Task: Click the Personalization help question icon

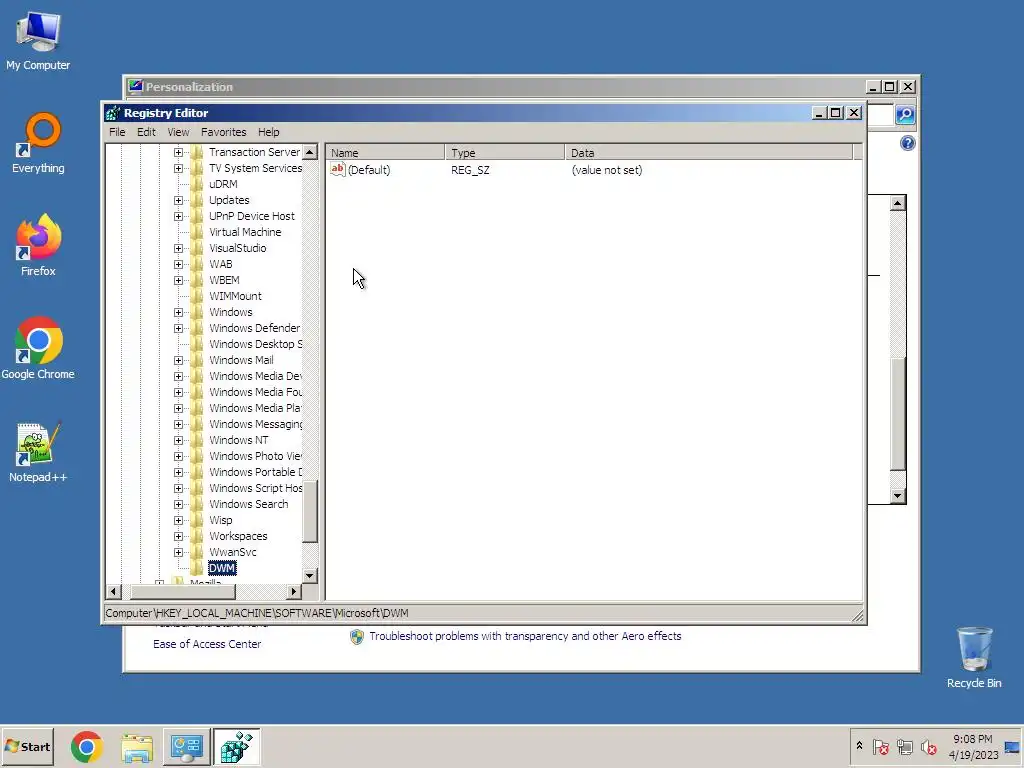Action: click(x=908, y=143)
